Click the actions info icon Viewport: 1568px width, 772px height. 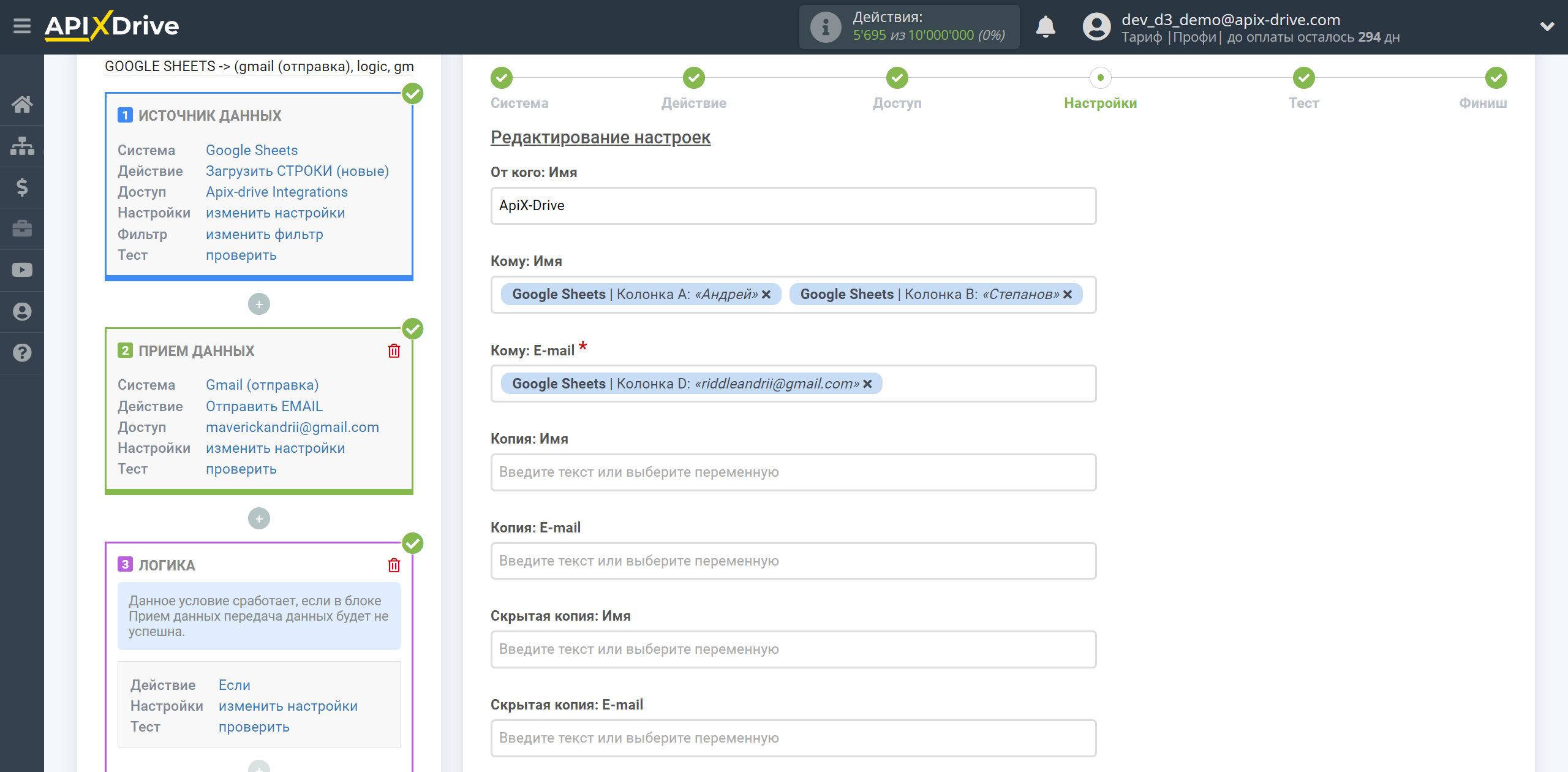point(826,27)
